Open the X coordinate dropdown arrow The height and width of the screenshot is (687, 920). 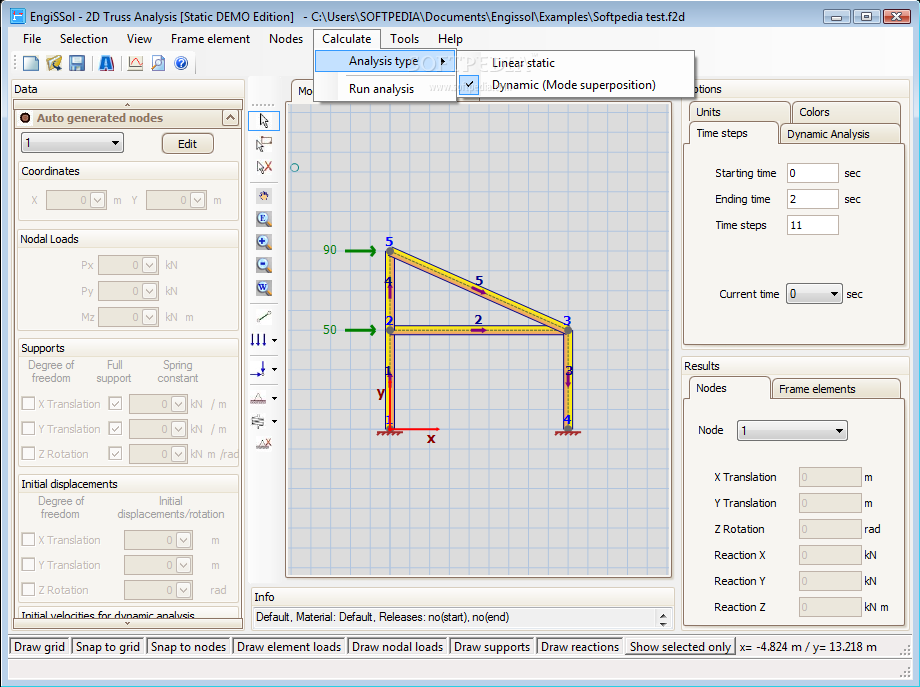click(97, 200)
